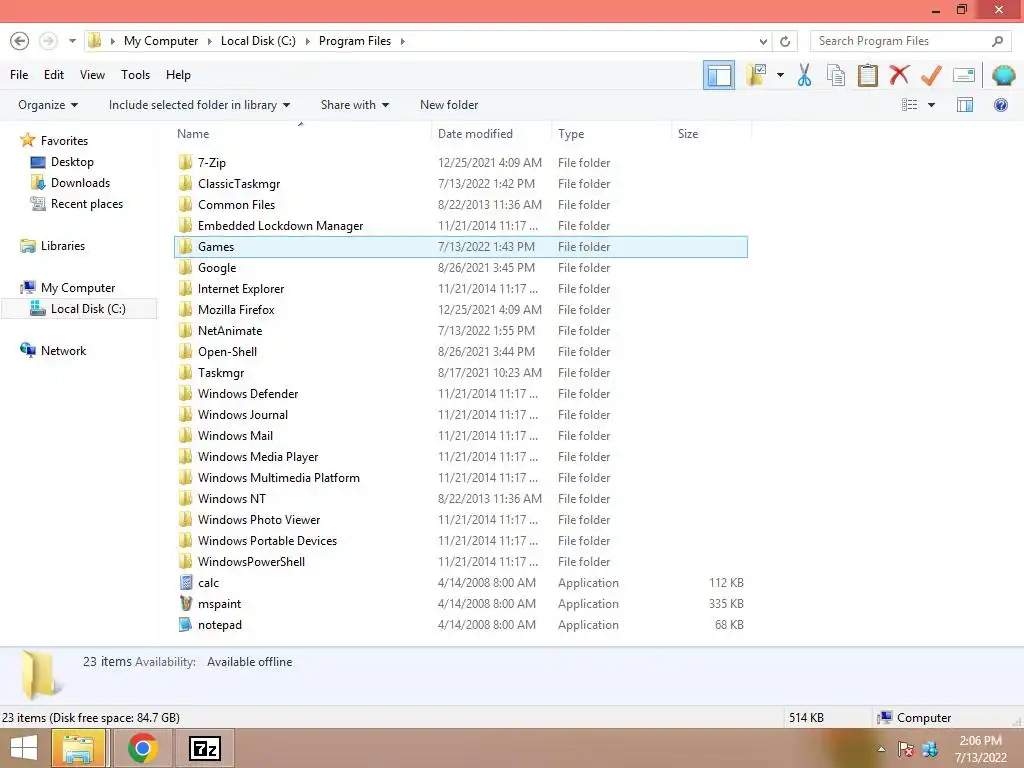The image size is (1024, 768).
Task: Expand Include selected folder in library
Action: [199, 105]
